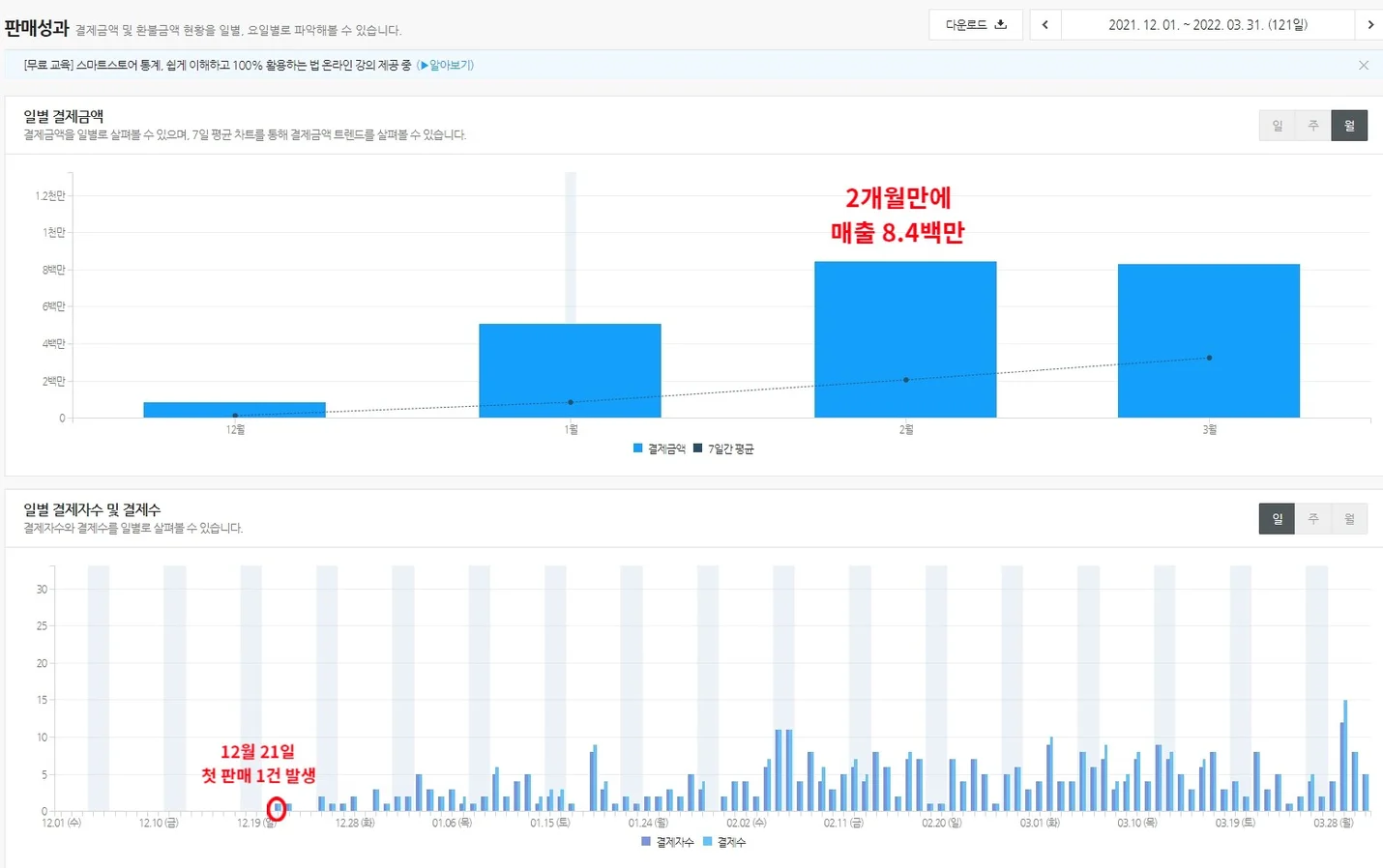Click the 일별 결제자수 및 결제수 heading
1383x868 pixels.
[x=92, y=509]
